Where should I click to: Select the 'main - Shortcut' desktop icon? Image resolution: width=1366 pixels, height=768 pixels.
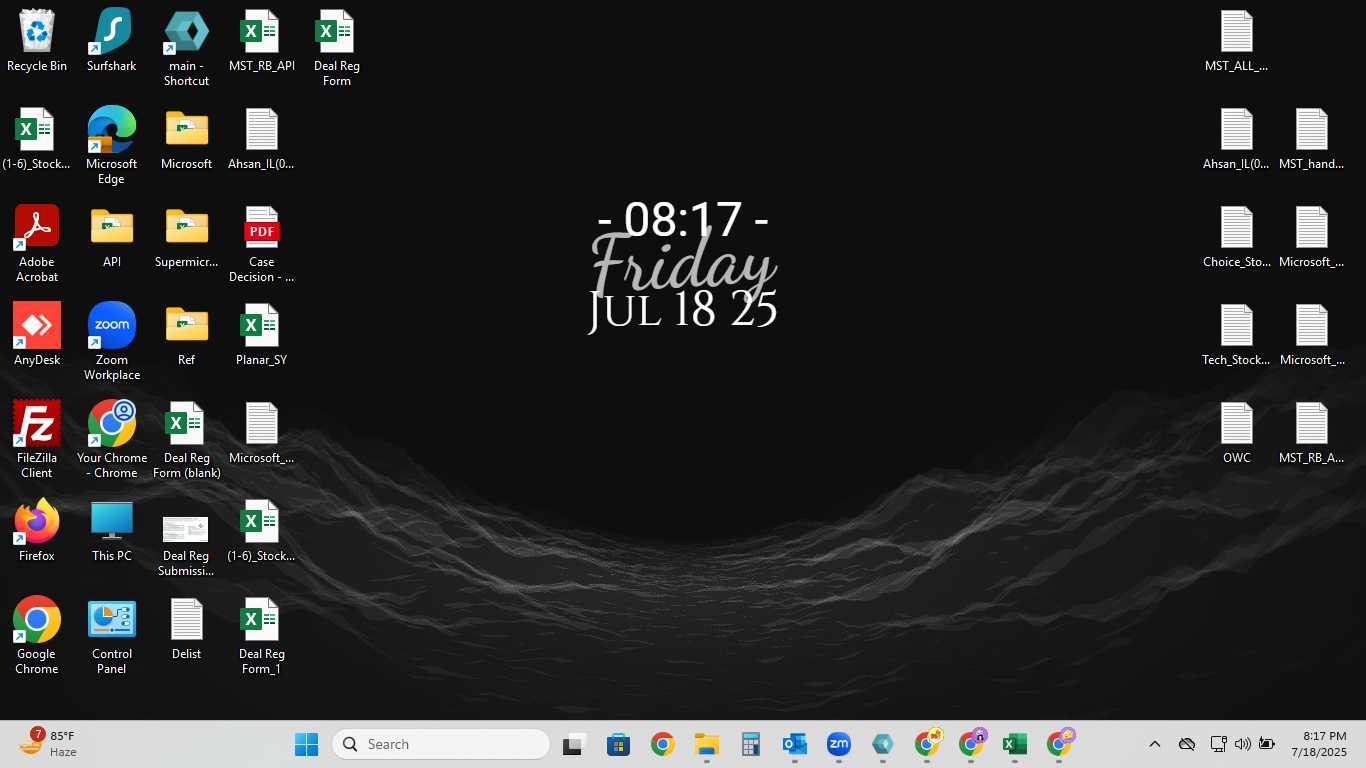[187, 48]
